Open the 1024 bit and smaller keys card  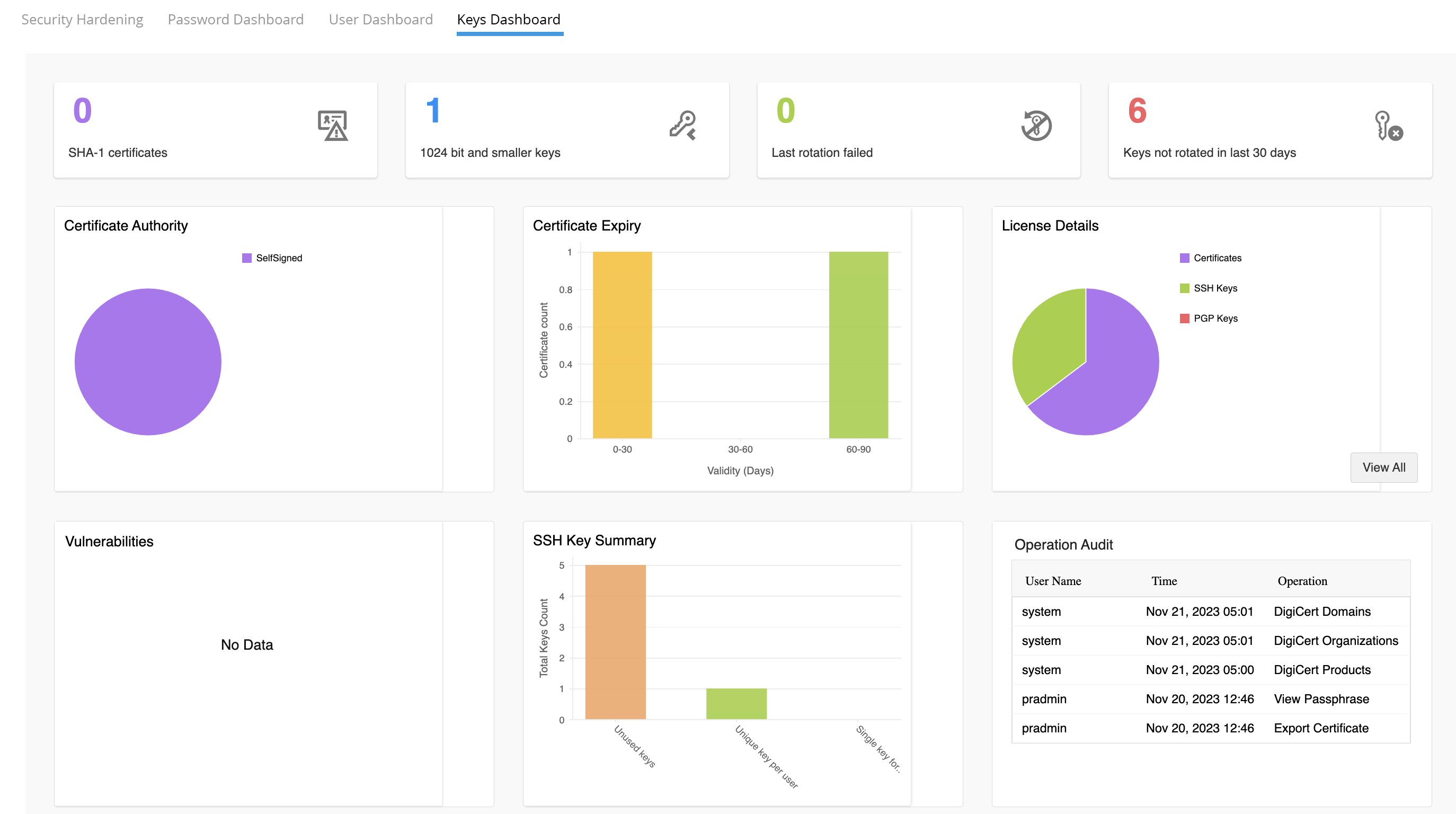point(567,130)
